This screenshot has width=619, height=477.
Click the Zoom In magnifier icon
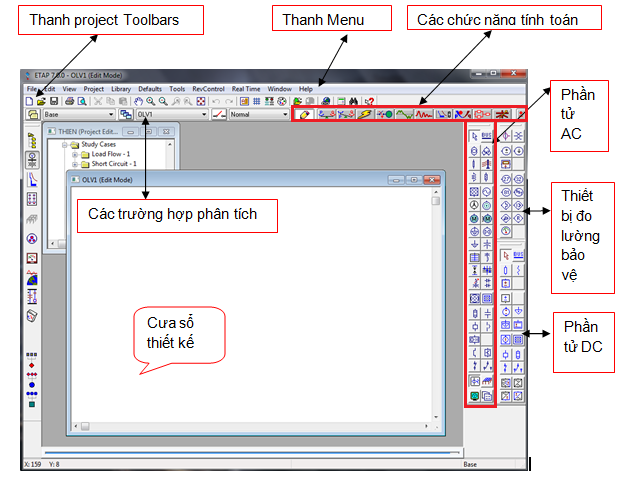tap(150, 101)
